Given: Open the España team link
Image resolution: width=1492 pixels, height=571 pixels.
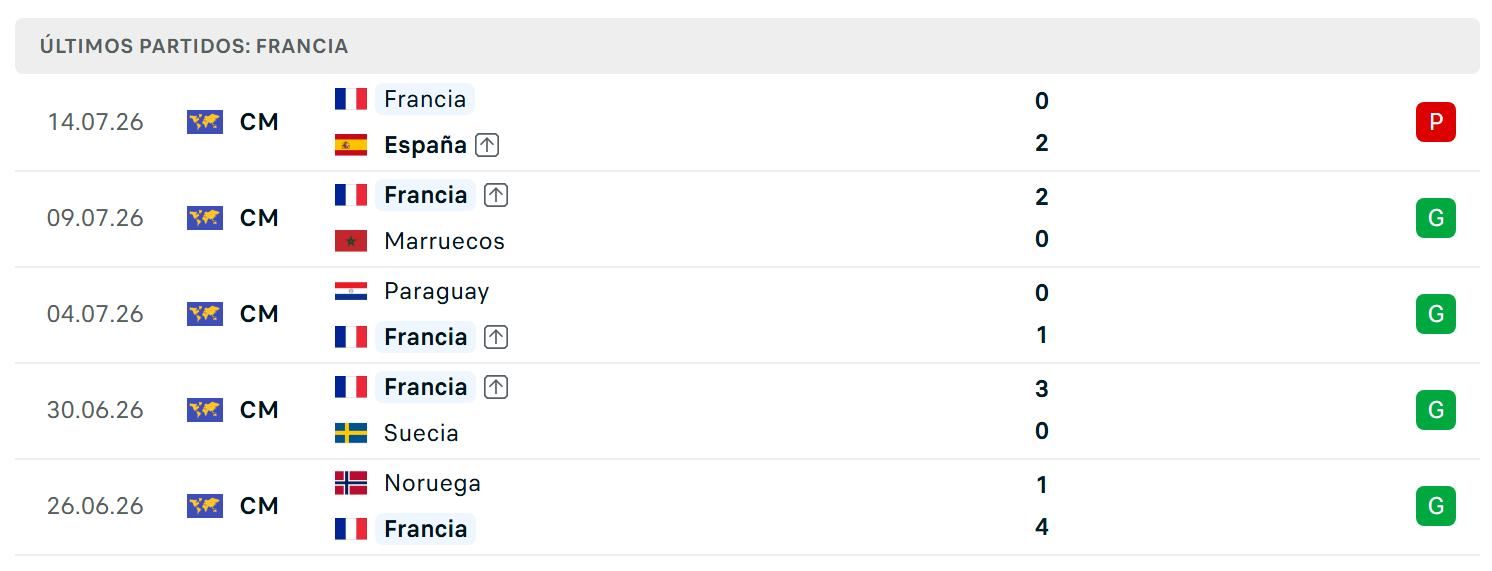Looking at the screenshot, I should click(x=425, y=145).
